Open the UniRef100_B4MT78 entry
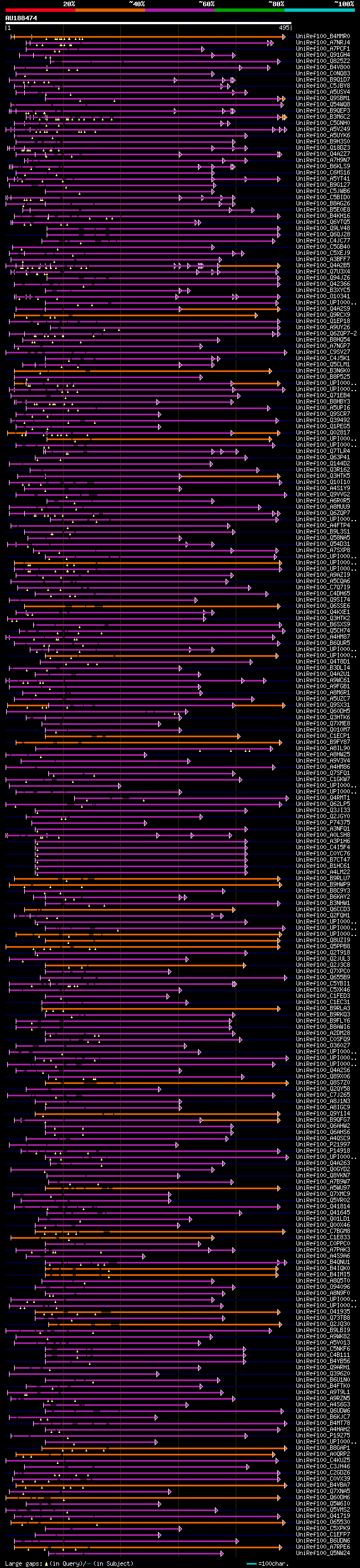 tap(323, 1423)
